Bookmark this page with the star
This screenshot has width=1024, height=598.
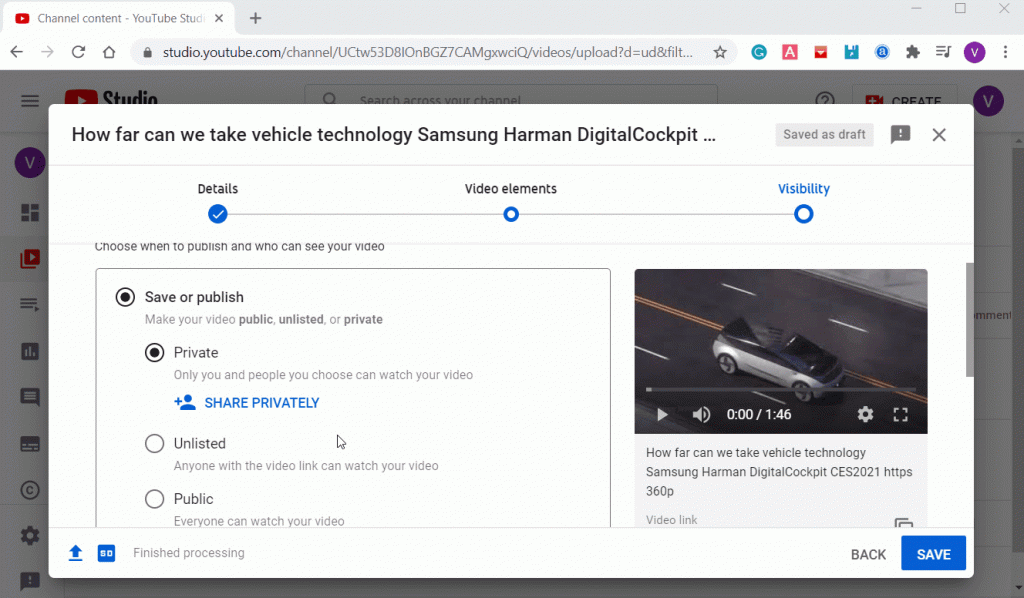720,52
